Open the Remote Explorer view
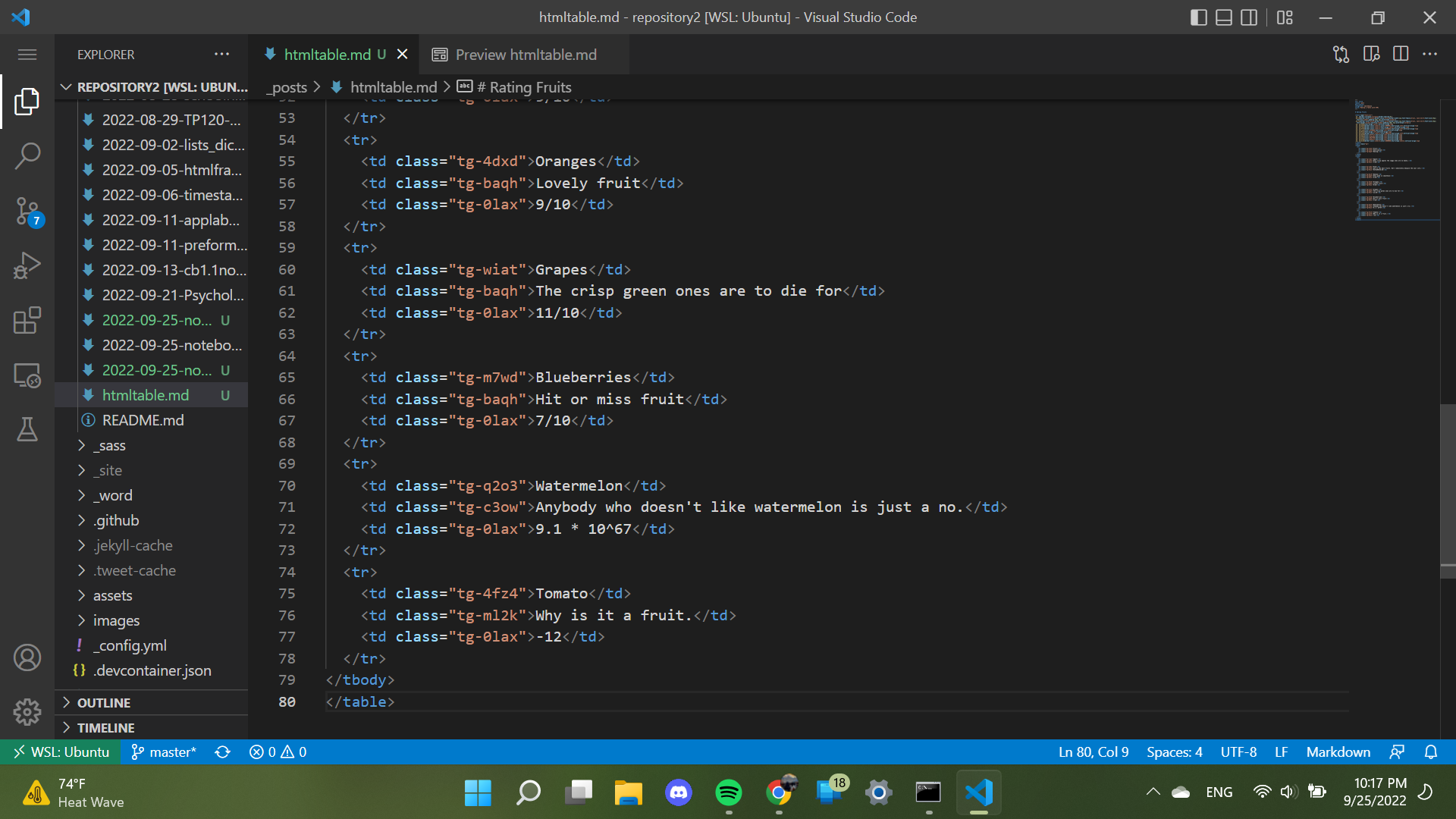 coord(27,375)
